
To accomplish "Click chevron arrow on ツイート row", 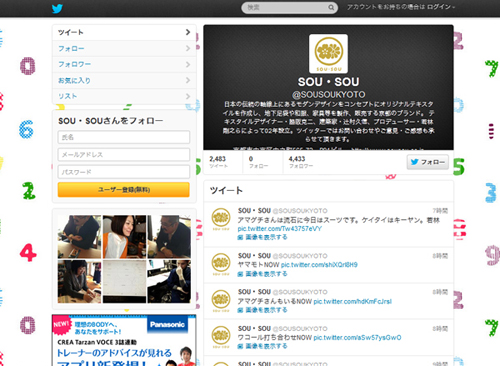I will (188, 32).
